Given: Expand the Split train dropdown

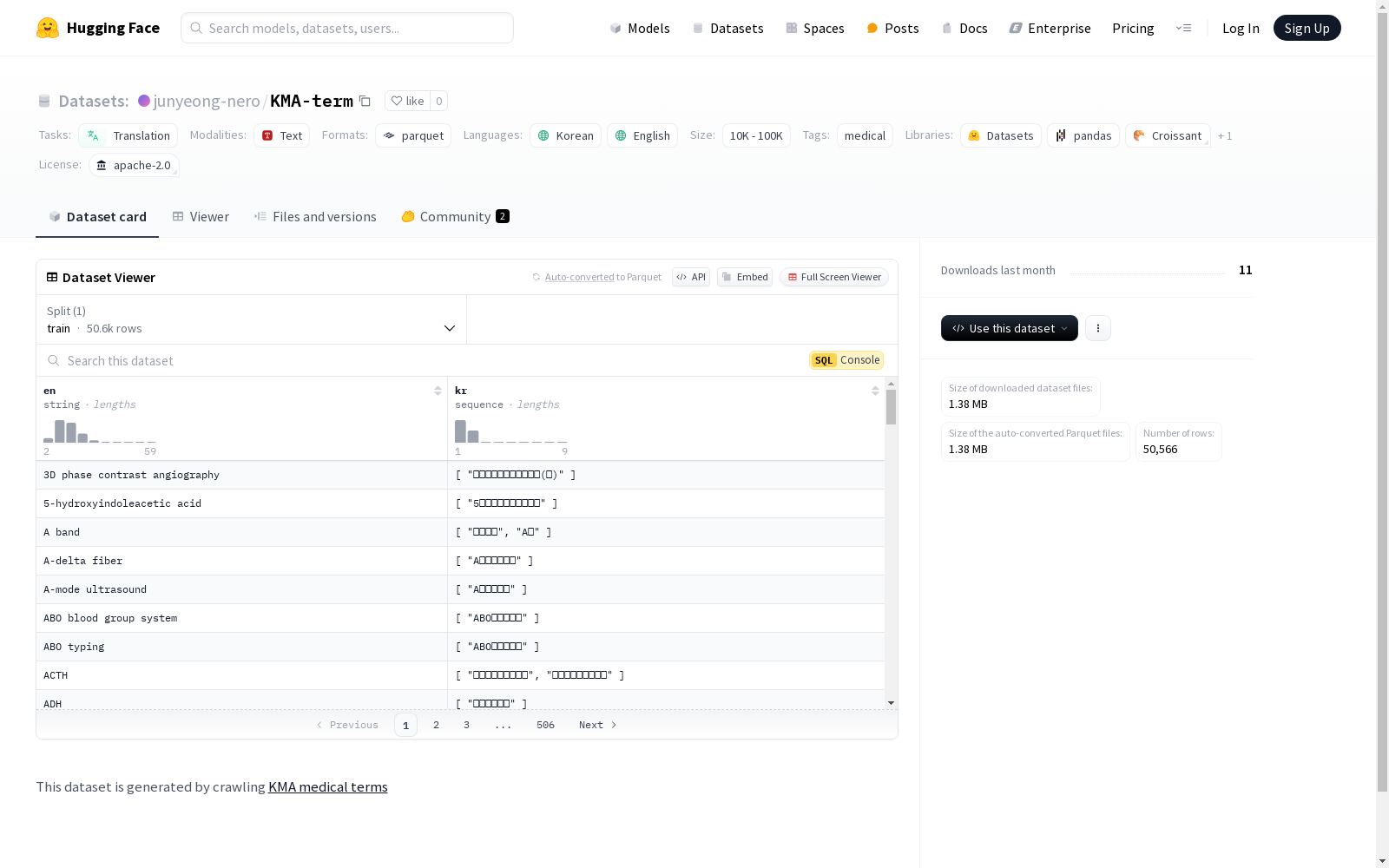Looking at the screenshot, I should click(x=252, y=319).
